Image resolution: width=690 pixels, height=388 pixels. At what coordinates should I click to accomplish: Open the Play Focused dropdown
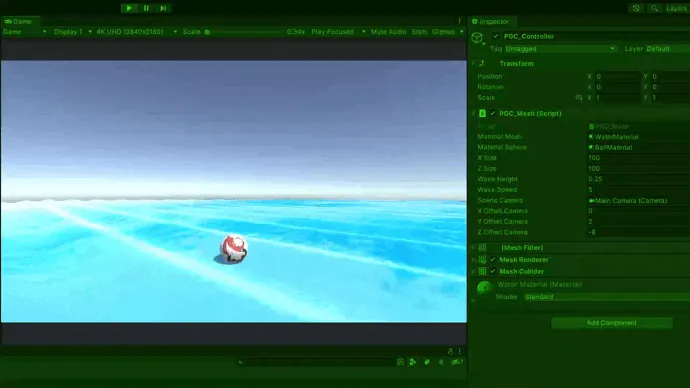338,32
